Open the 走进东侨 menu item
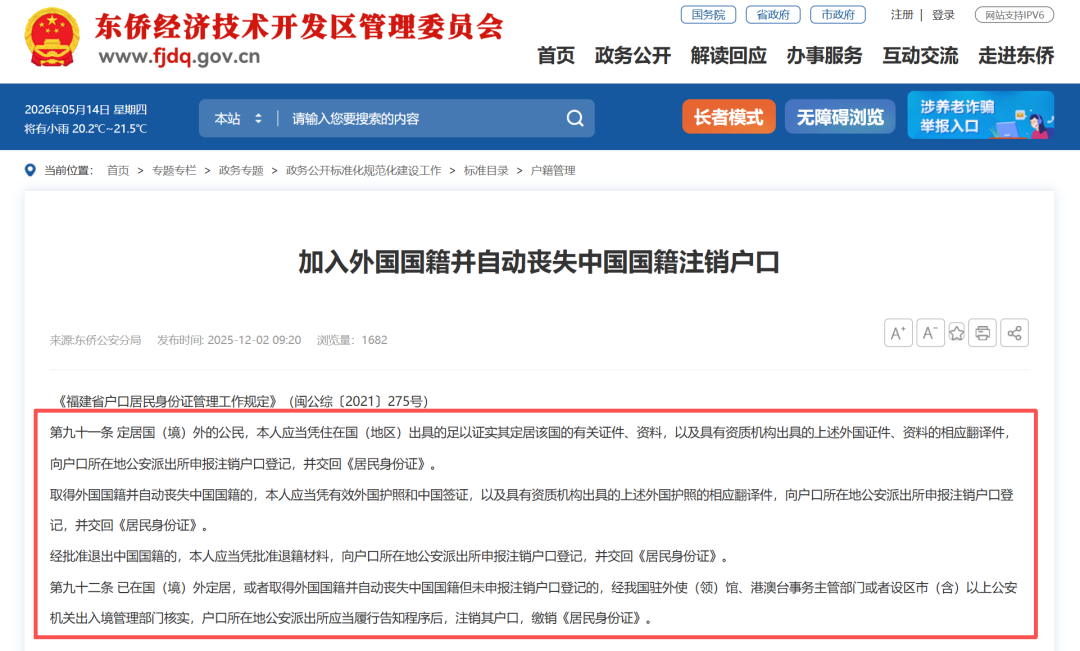The height and width of the screenshot is (651, 1080). 1016,56
